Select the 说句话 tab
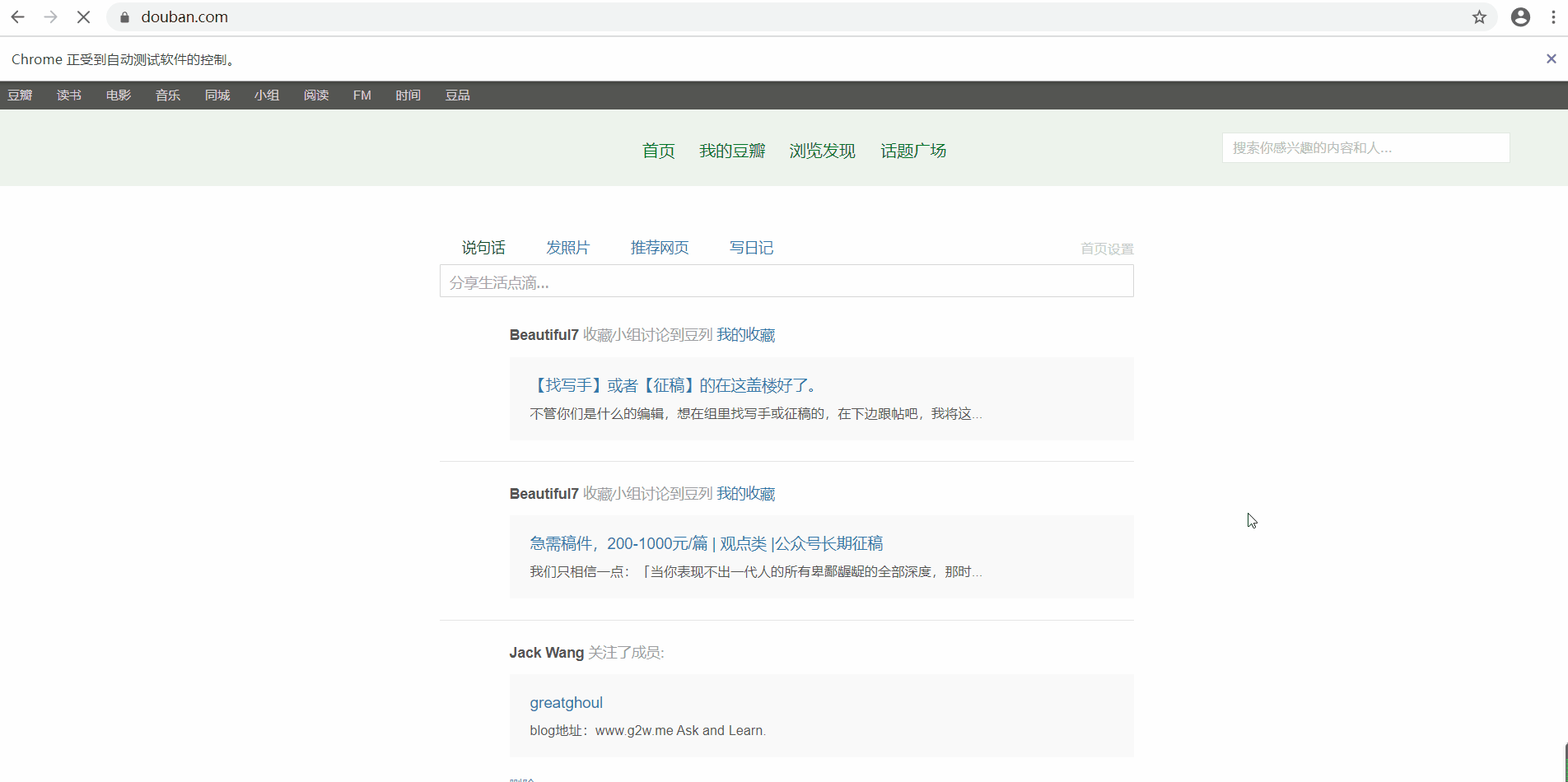The height and width of the screenshot is (782, 1568). tap(483, 248)
